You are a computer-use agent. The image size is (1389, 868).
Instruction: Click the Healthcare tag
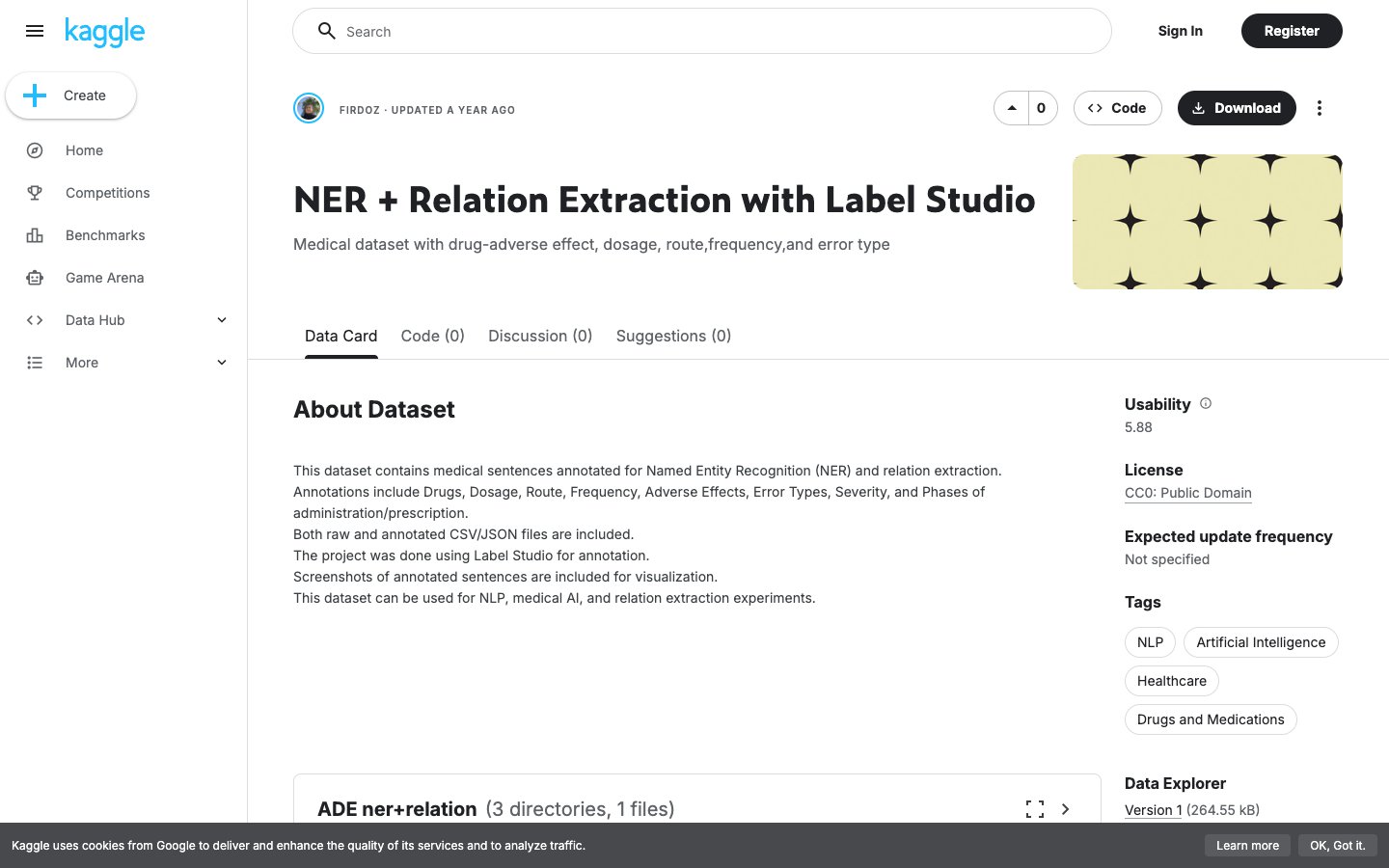pos(1172,681)
